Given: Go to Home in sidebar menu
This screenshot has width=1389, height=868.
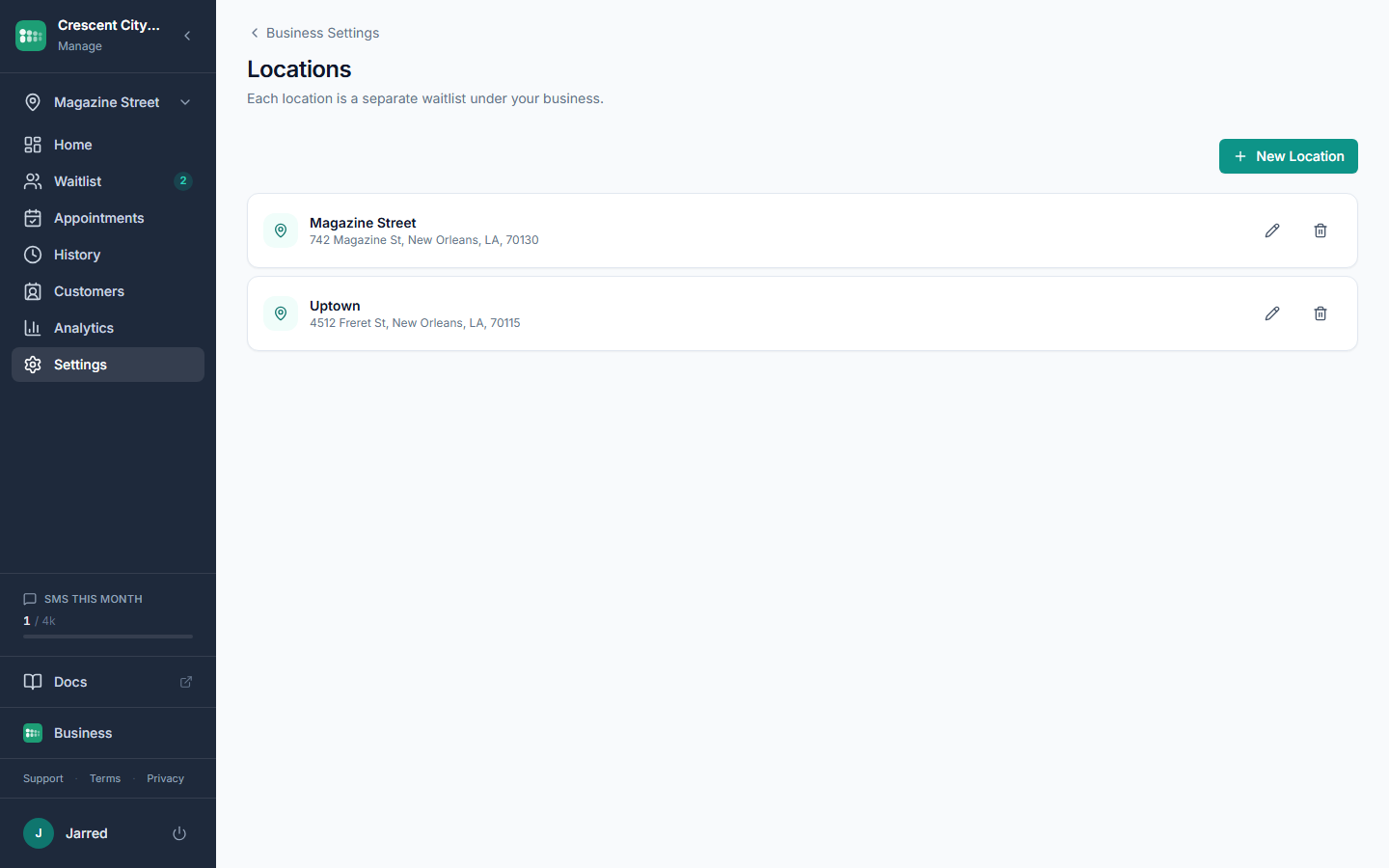Looking at the screenshot, I should (108, 145).
